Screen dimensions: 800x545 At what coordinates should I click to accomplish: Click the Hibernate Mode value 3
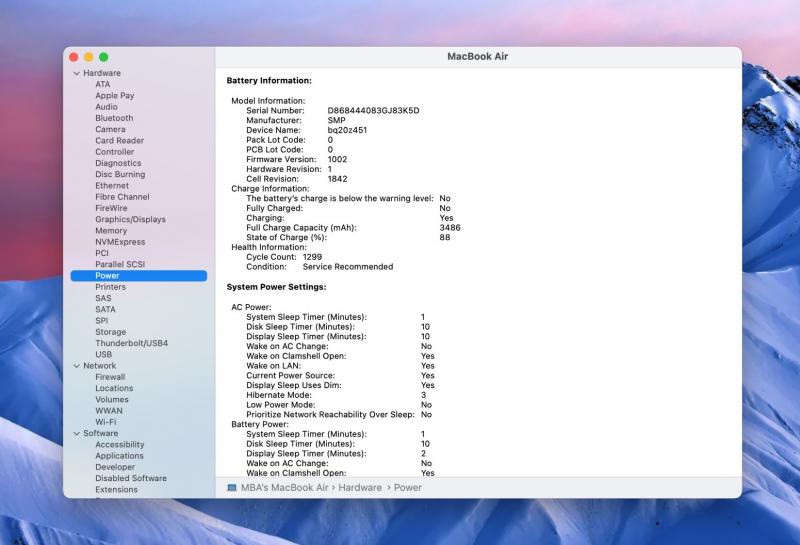pyautogui.click(x=423, y=395)
